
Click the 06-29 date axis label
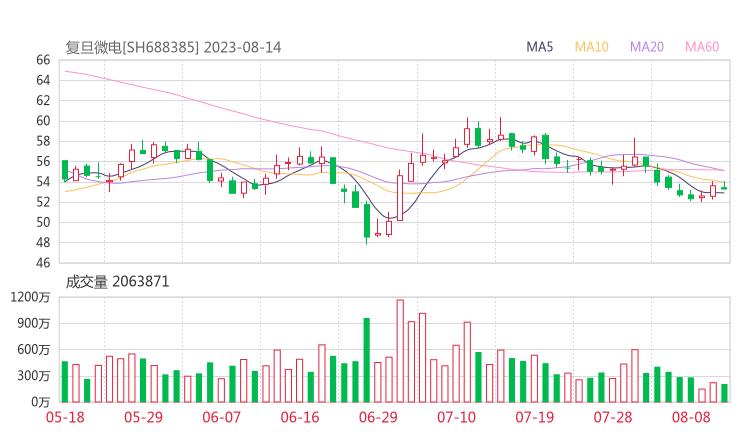[x=378, y=417]
